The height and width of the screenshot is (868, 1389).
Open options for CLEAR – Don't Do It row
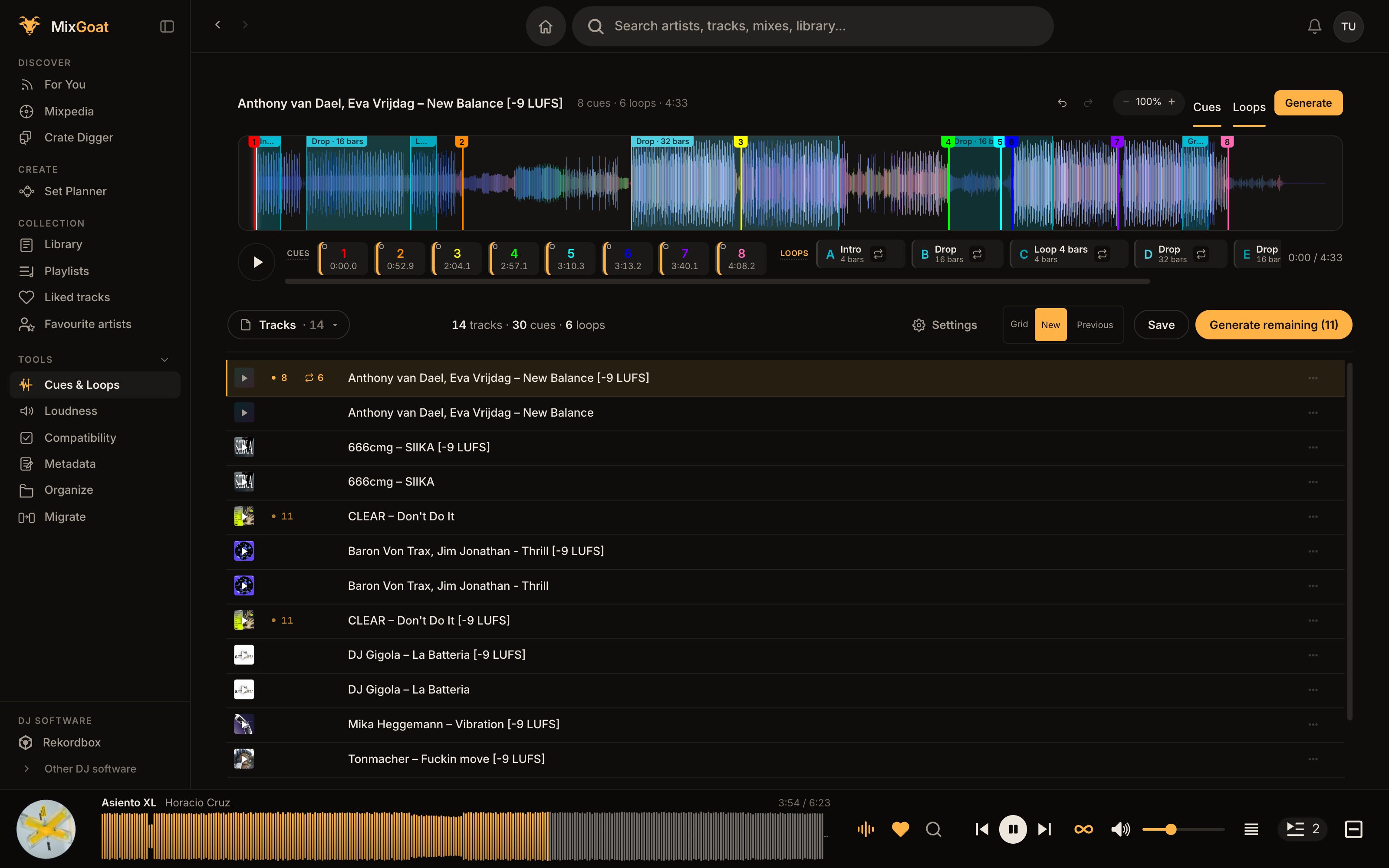click(x=1313, y=516)
